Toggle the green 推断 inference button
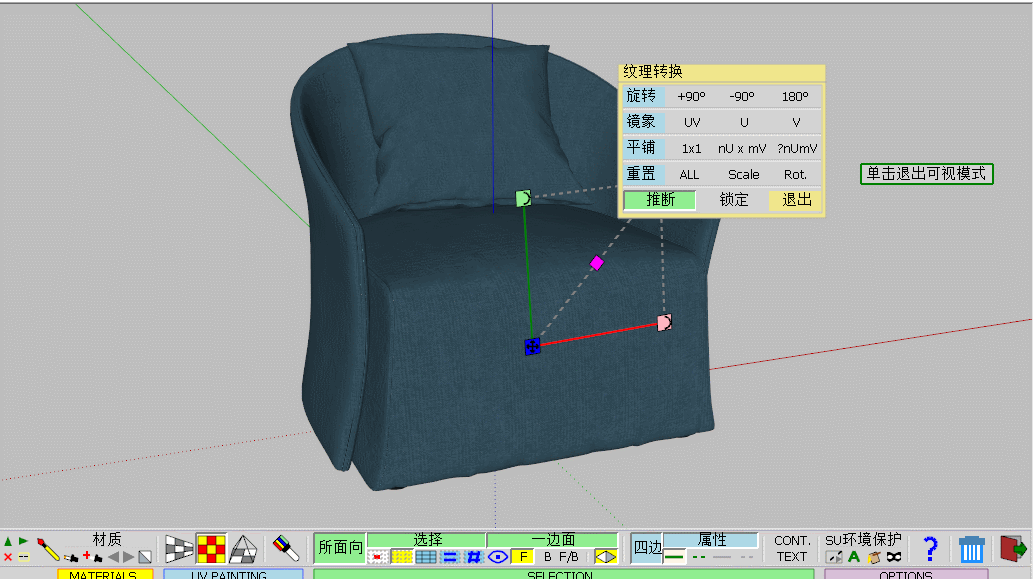 pos(660,200)
